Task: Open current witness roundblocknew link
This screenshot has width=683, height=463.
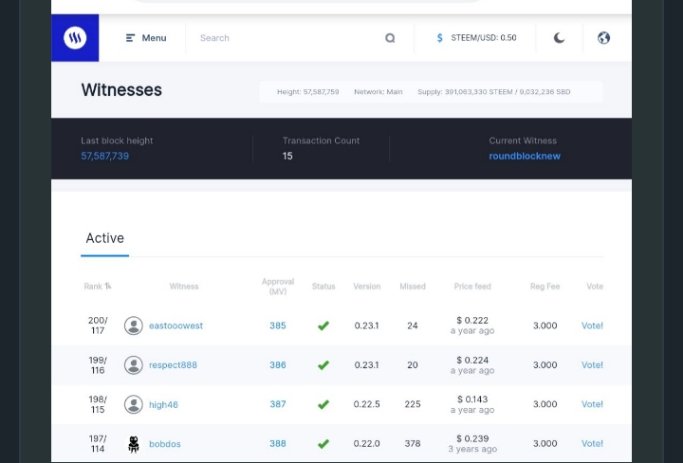Action: [524, 156]
